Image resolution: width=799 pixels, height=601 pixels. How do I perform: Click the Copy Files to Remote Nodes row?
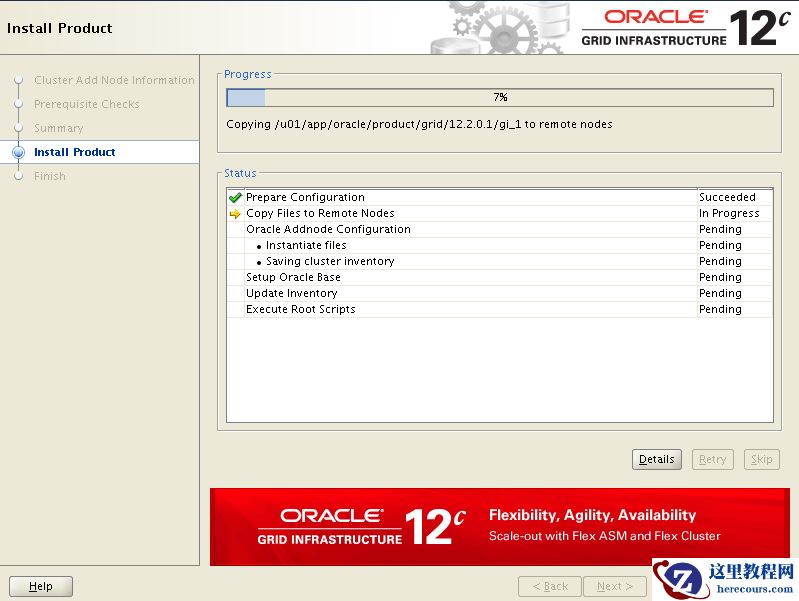[x=500, y=213]
